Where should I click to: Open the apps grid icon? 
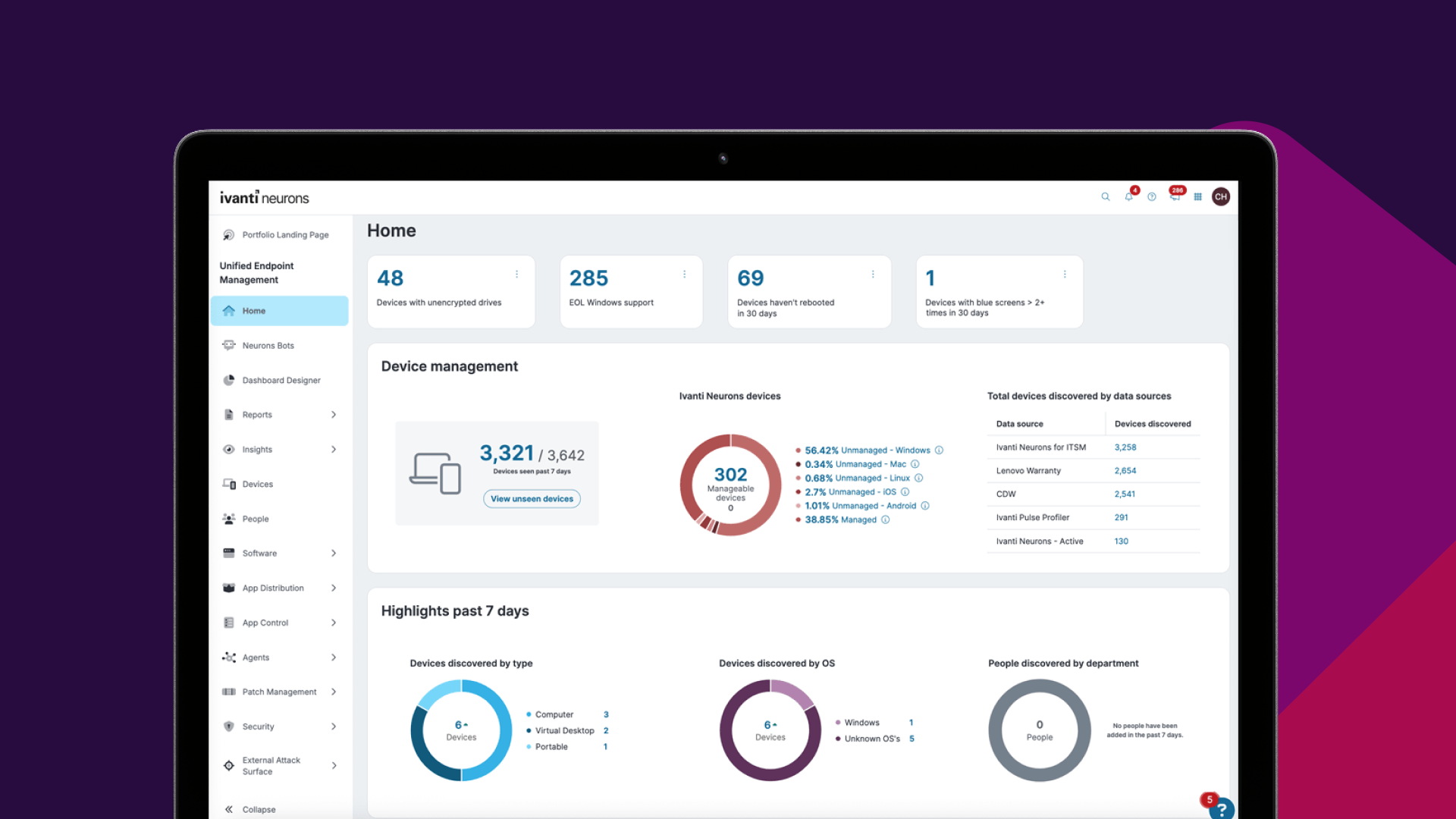pos(1198,197)
